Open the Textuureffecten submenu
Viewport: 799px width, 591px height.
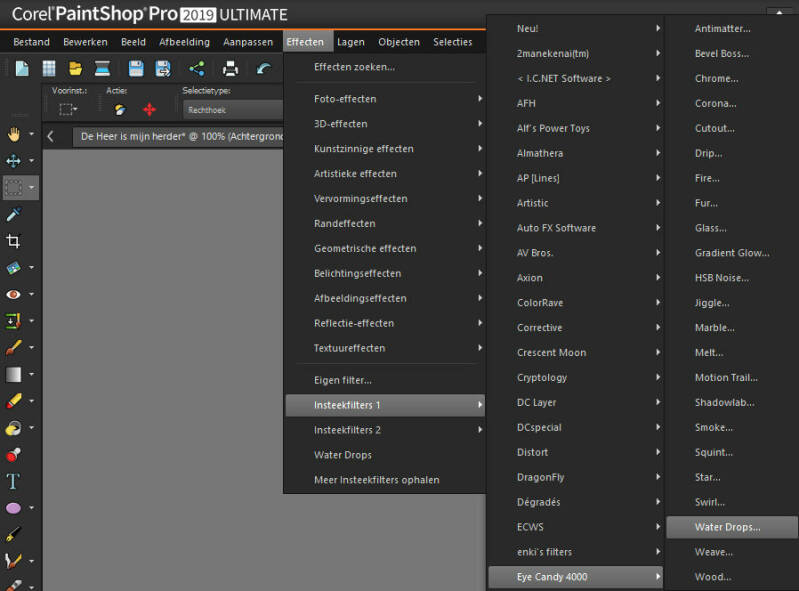(385, 348)
